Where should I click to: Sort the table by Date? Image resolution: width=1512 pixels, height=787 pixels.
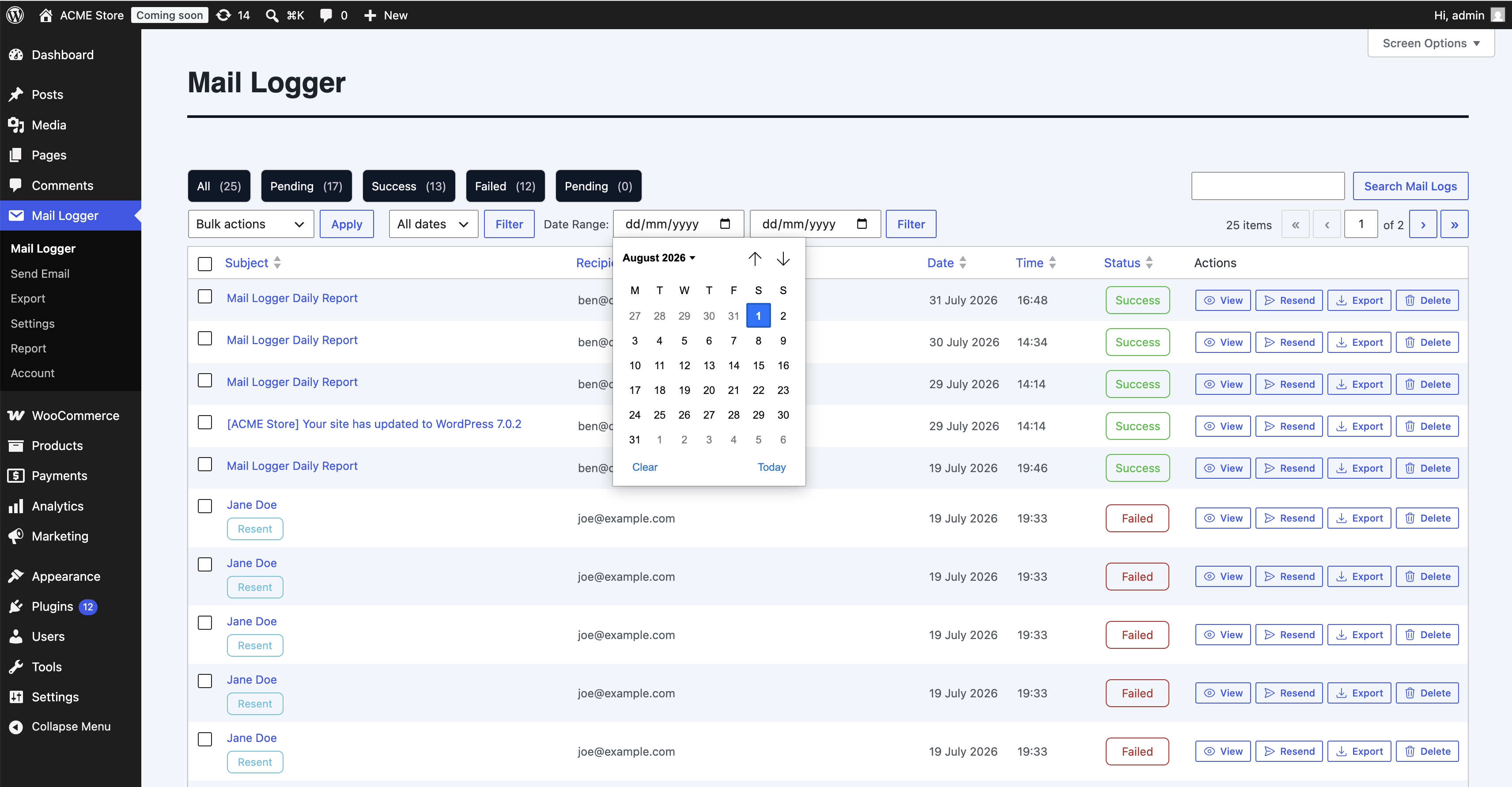pyautogui.click(x=946, y=263)
